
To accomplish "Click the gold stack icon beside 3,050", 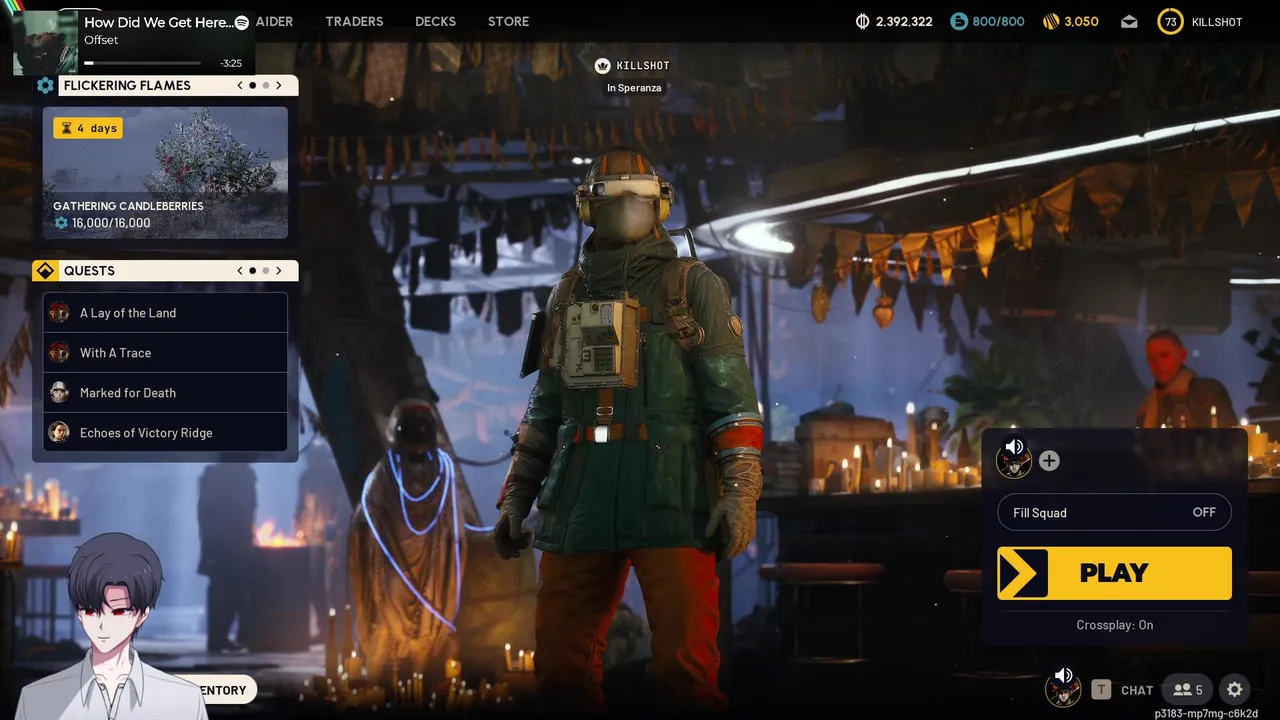I will 1050,22.
